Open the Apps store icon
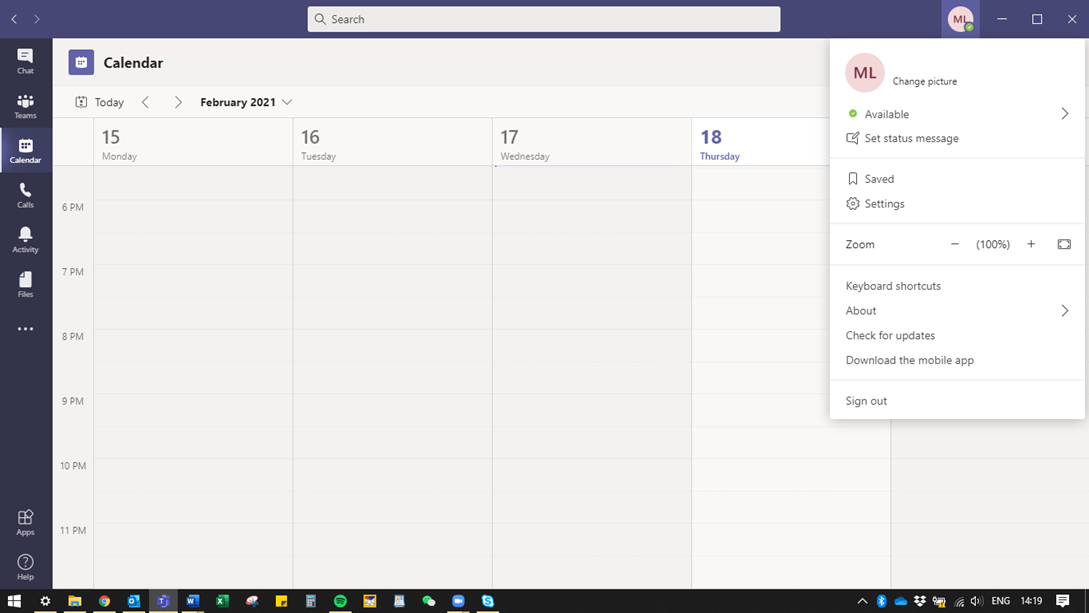Image resolution: width=1089 pixels, height=613 pixels. [25, 522]
